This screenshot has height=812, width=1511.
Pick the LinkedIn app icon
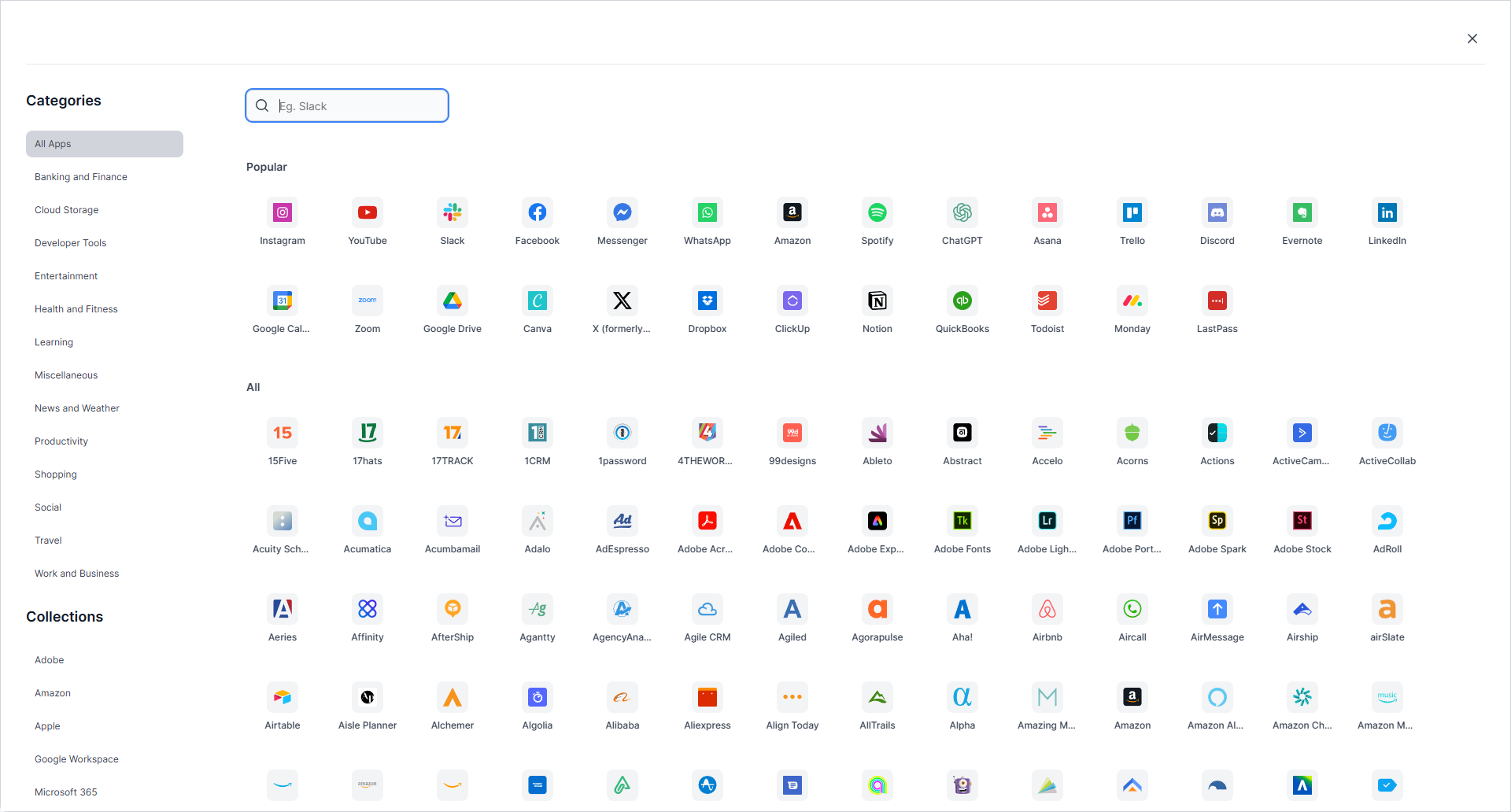[x=1387, y=212]
